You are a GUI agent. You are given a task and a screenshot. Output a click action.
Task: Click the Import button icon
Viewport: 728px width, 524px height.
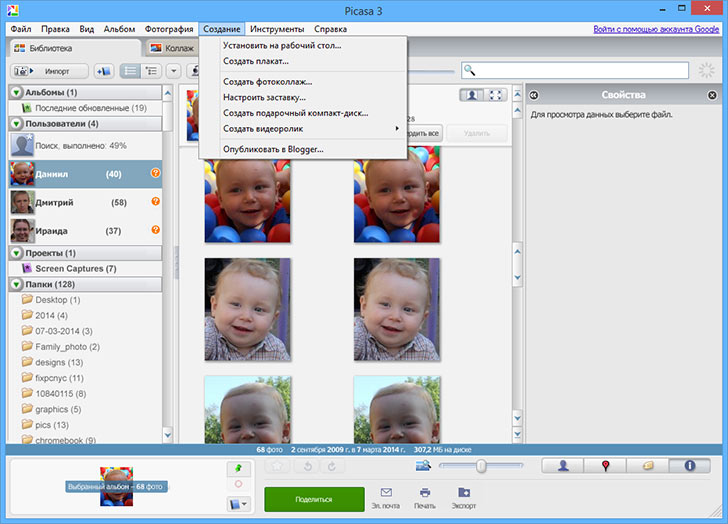[x=49, y=71]
